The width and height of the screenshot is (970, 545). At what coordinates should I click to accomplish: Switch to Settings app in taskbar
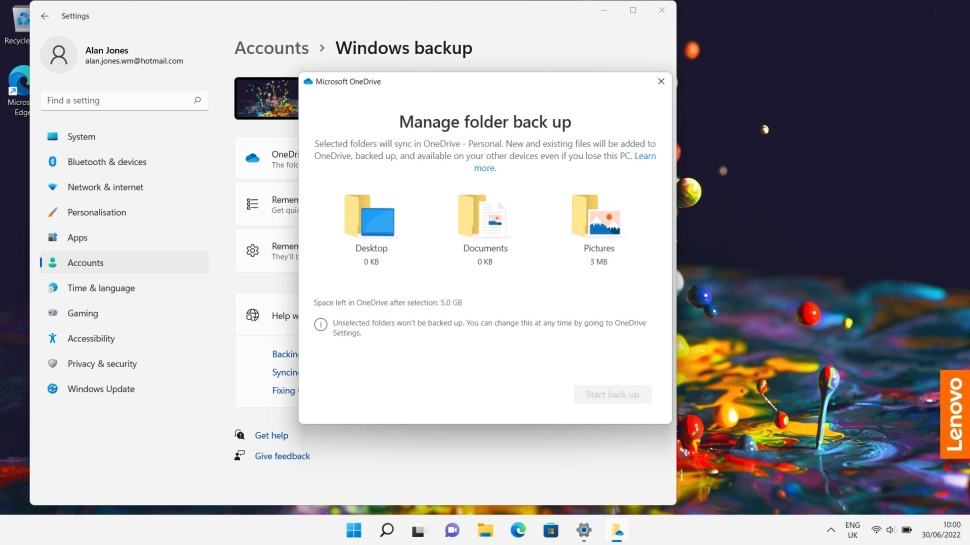point(583,530)
